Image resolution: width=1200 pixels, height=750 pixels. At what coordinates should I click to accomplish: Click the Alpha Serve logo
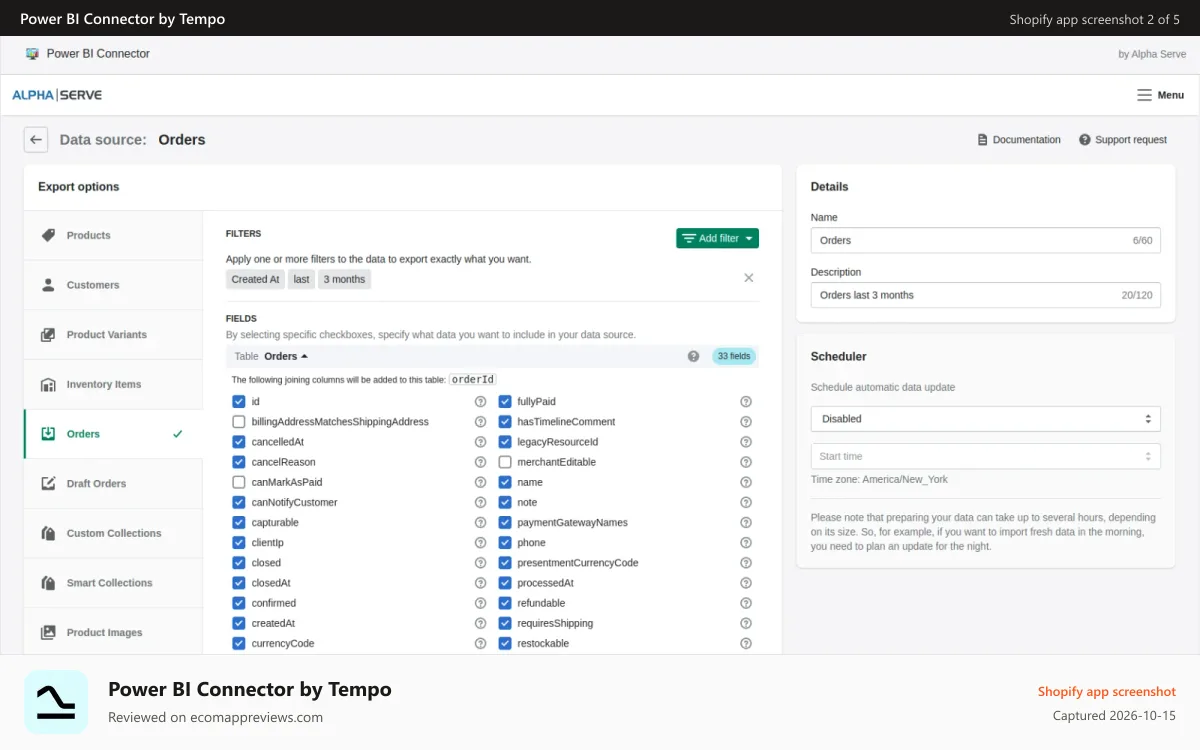click(x=57, y=95)
